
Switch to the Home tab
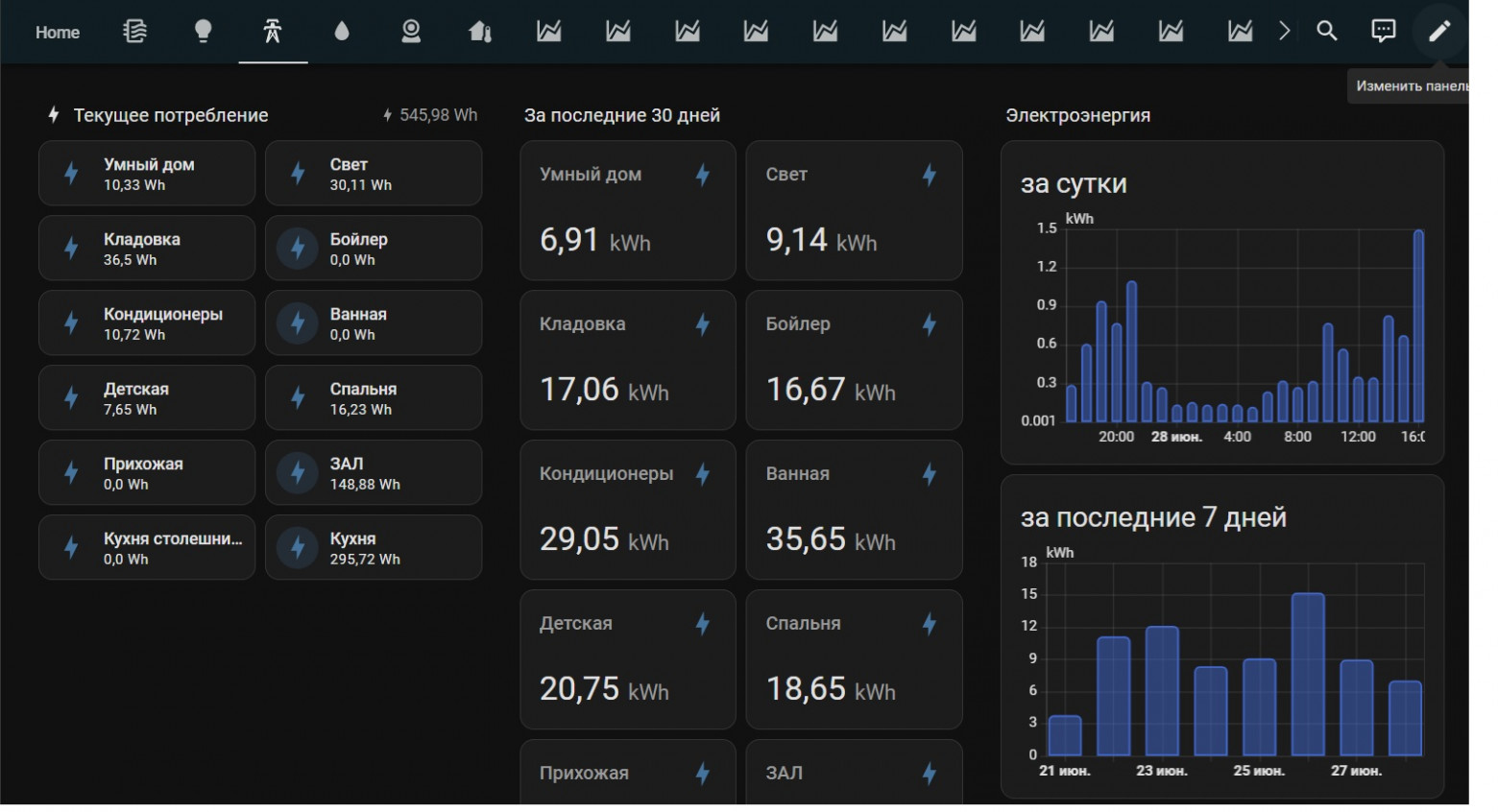tap(57, 32)
